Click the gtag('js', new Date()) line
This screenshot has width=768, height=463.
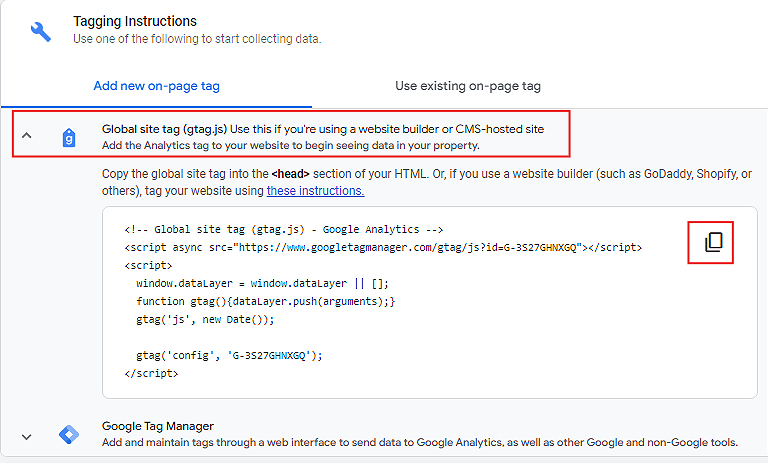205,319
